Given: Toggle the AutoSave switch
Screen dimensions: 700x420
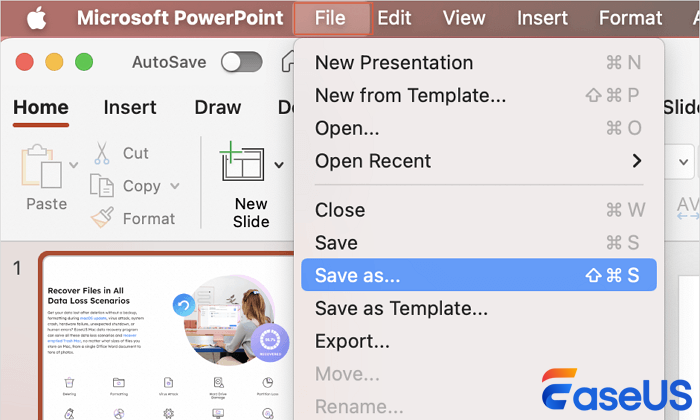Looking at the screenshot, I should pos(241,62).
